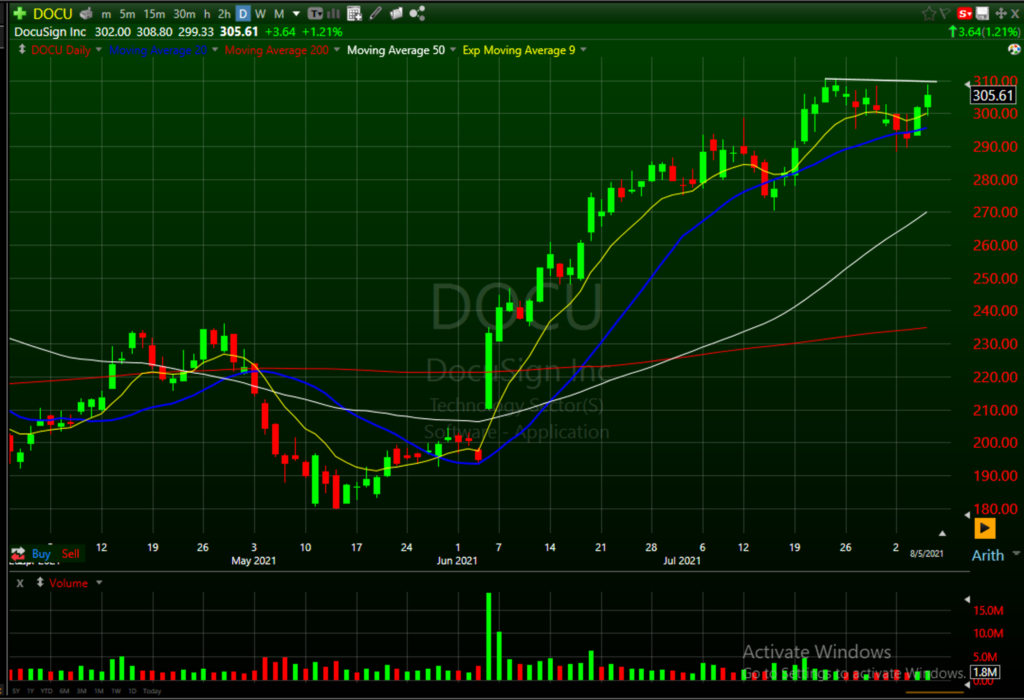The height and width of the screenshot is (700, 1024).
Task: Click the small up arrow below price axis
Action: [942, 533]
